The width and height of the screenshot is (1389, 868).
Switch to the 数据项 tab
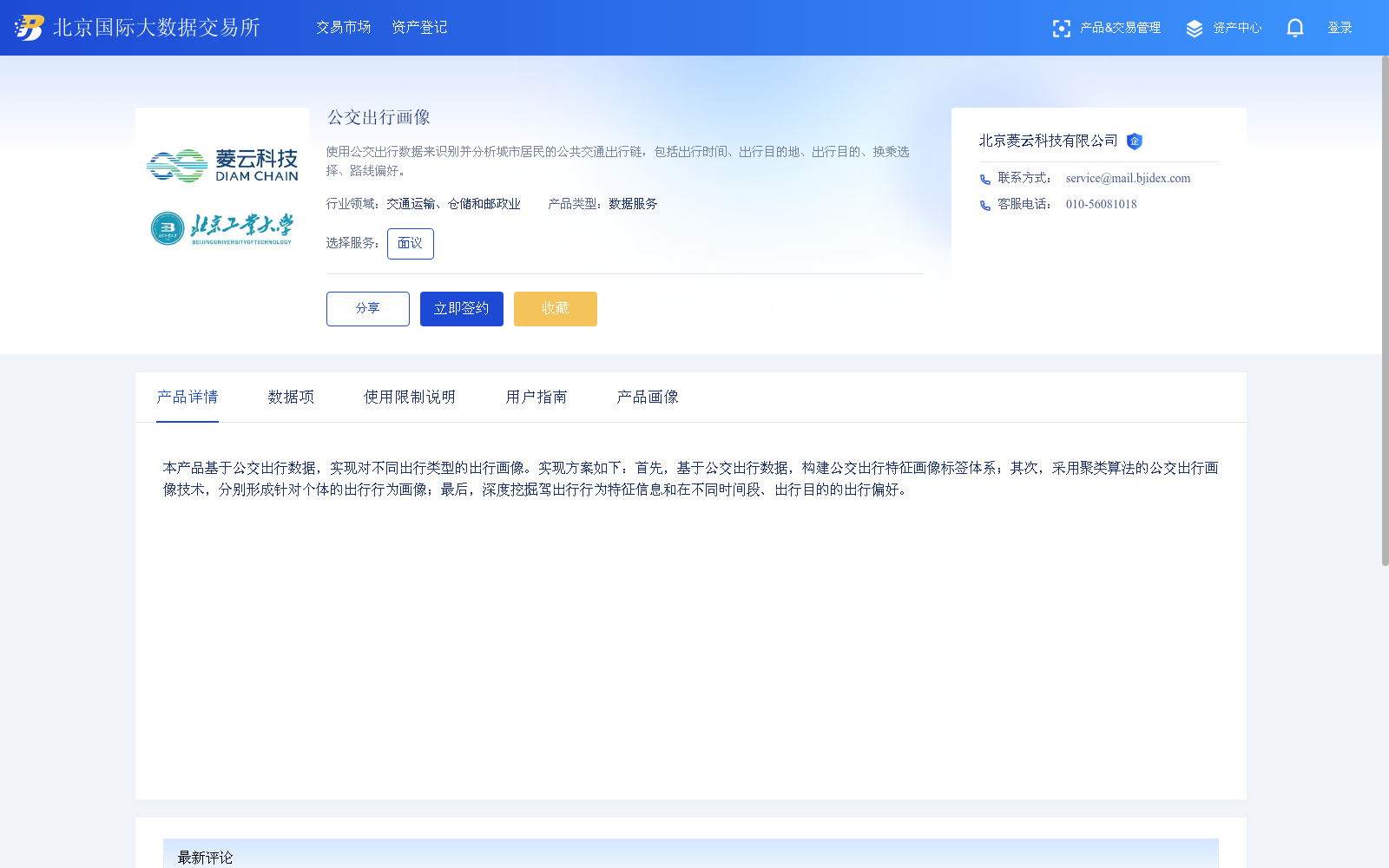(291, 398)
